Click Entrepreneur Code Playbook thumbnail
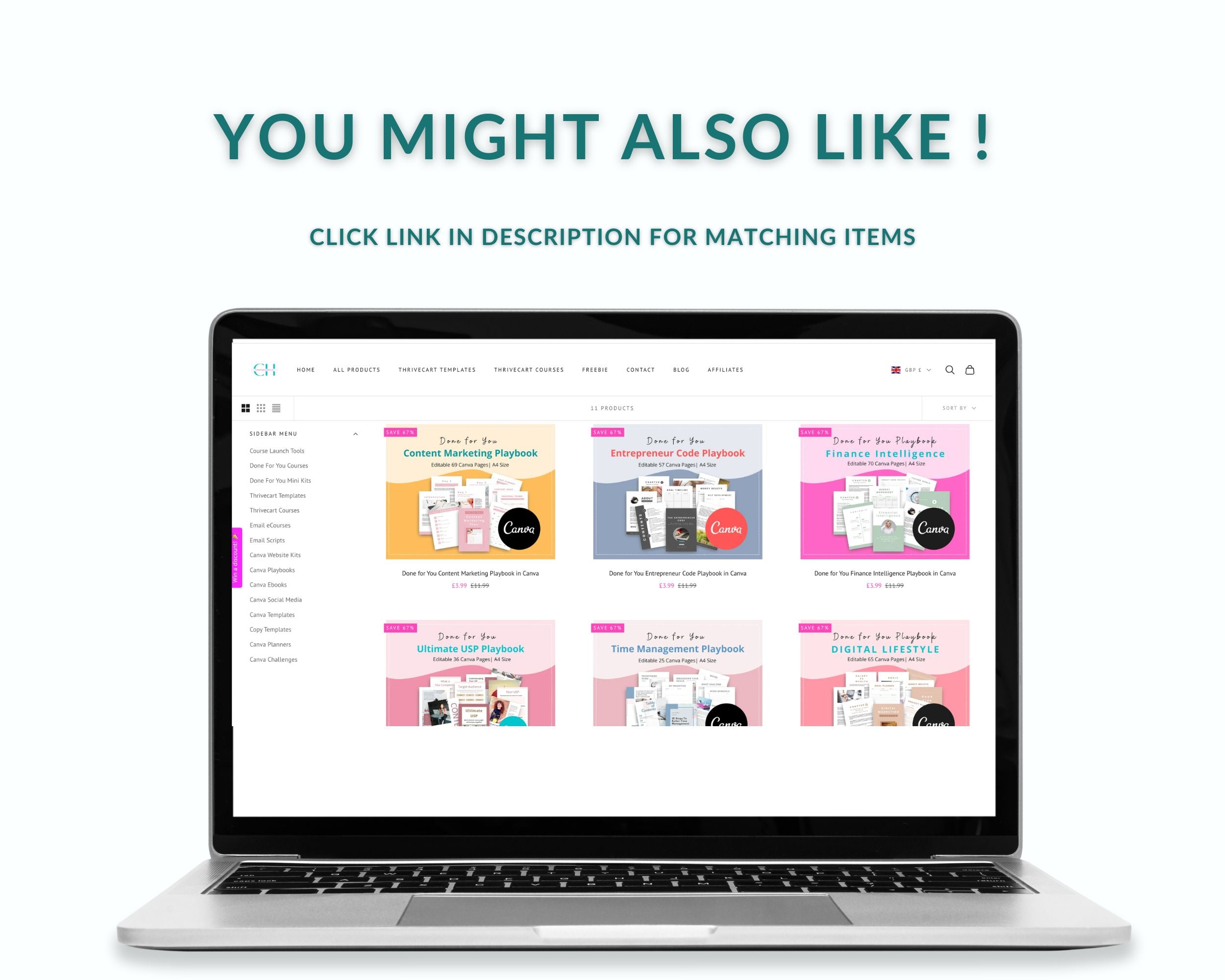Image resolution: width=1225 pixels, height=980 pixels. pyautogui.click(x=676, y=493)
